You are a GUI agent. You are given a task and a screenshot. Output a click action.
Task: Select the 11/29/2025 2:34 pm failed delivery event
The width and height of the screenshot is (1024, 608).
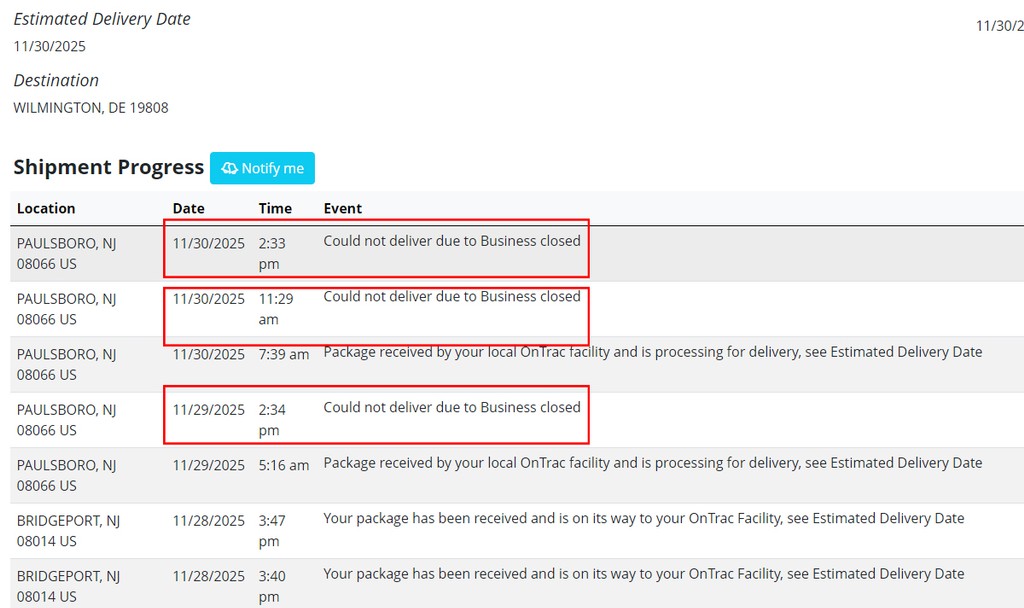click(452, 408)
